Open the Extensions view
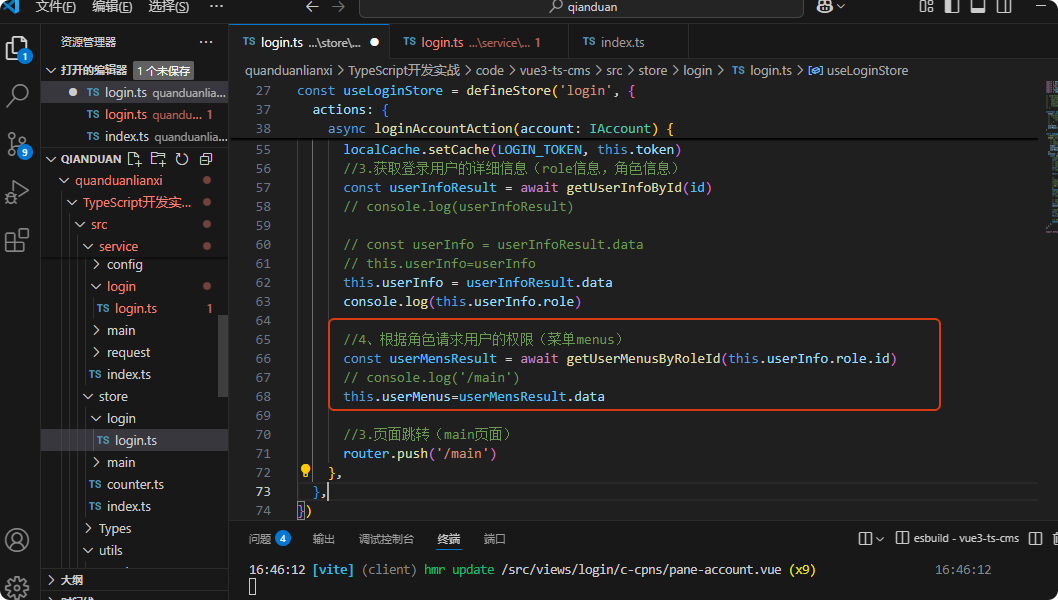 coord(17,241)
